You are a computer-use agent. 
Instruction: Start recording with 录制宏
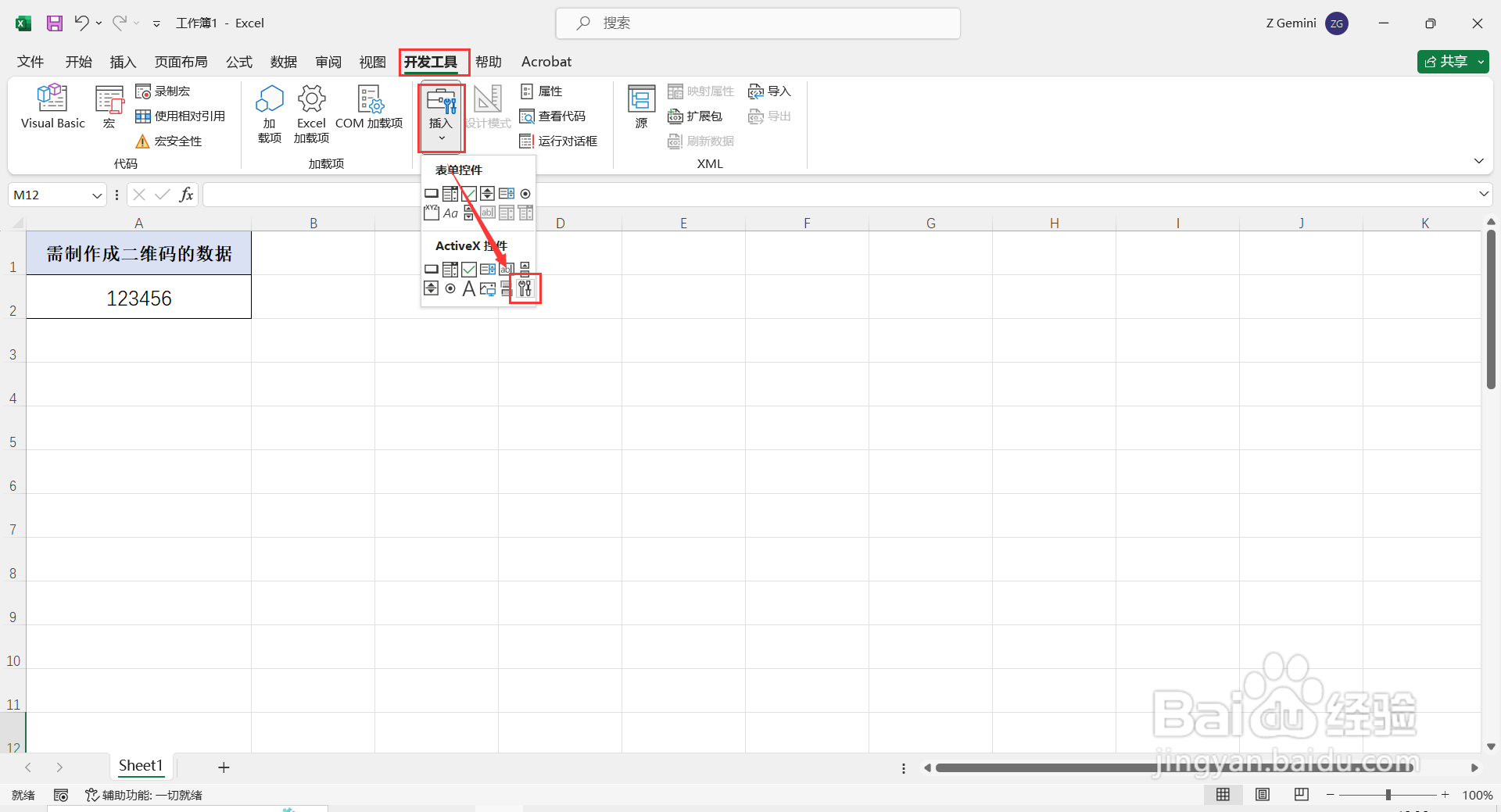pyautogui.click(x=163, y=91)
